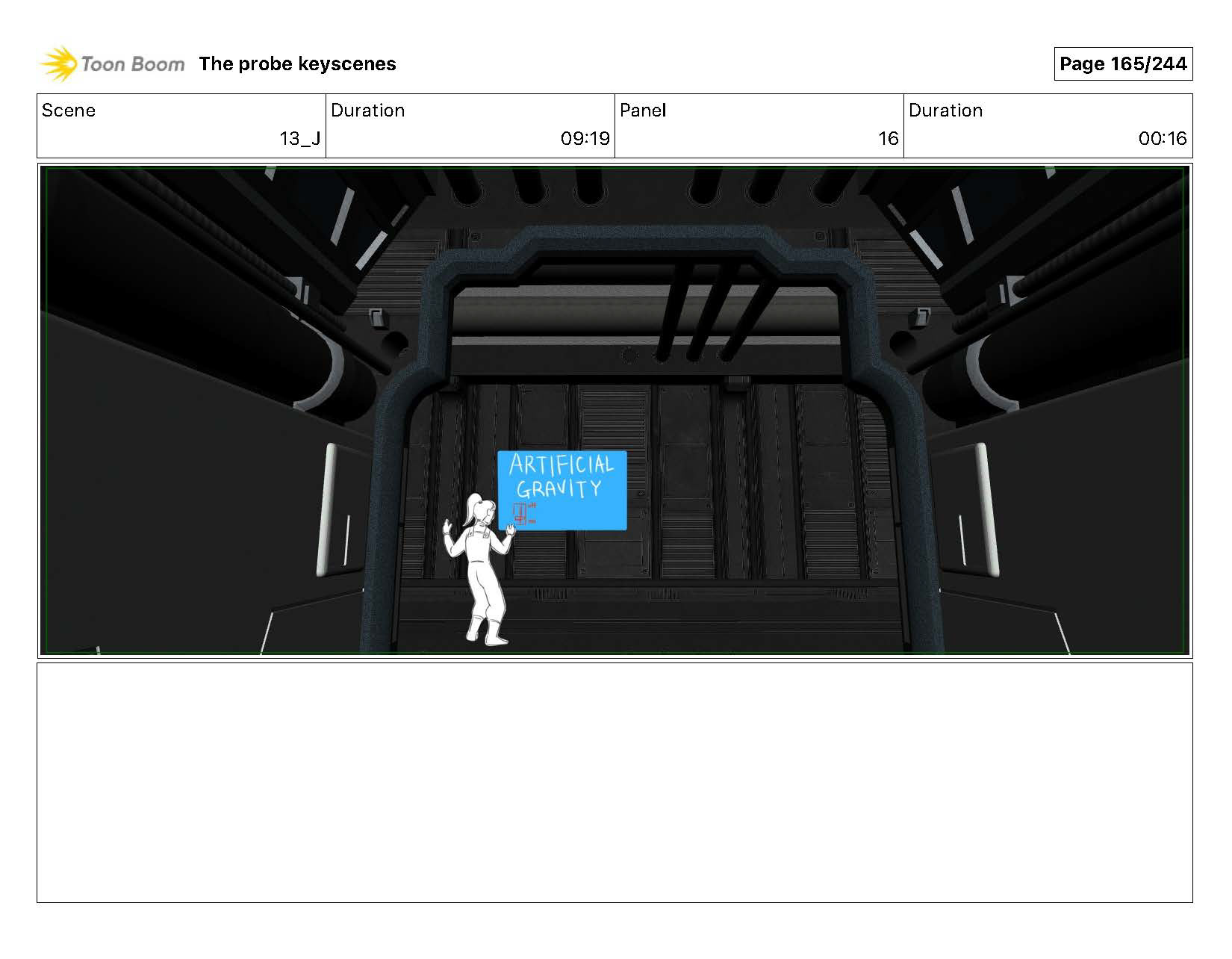1232x959 pixels.
Task: Click the panel duration value '00:16'
Action: tap(1163, 138)
